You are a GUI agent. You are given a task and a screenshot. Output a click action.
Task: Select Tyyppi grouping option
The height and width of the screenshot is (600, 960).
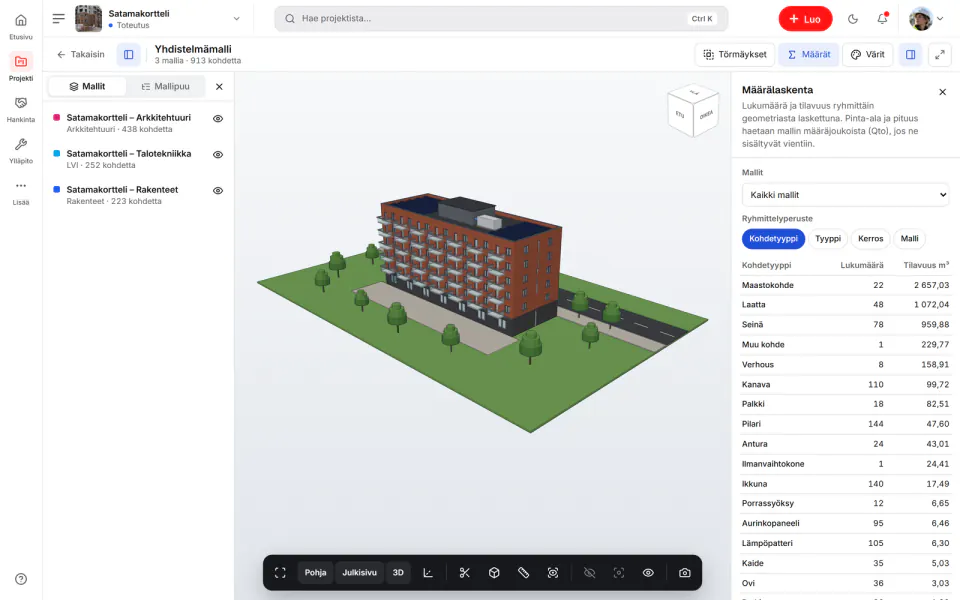(828, 239)
